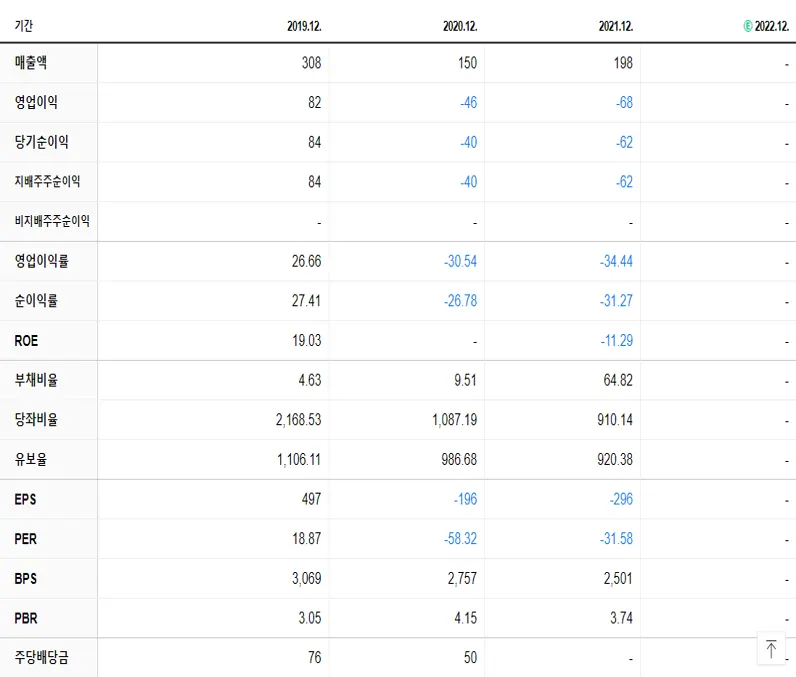Click the ROE row label

tap(26, 341)
